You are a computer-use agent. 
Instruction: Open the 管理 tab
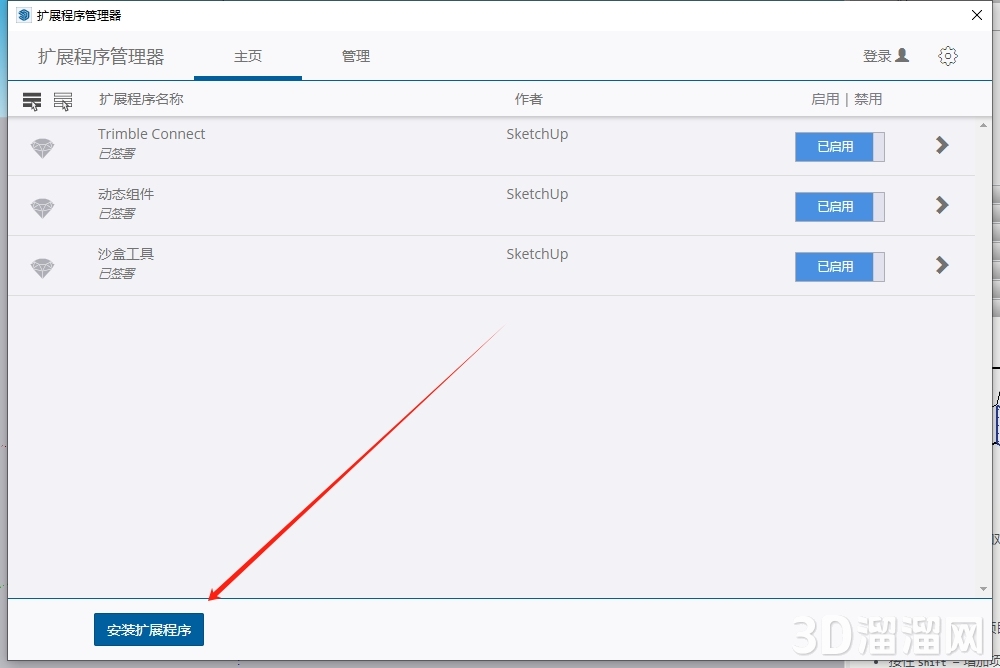[355, 57]
